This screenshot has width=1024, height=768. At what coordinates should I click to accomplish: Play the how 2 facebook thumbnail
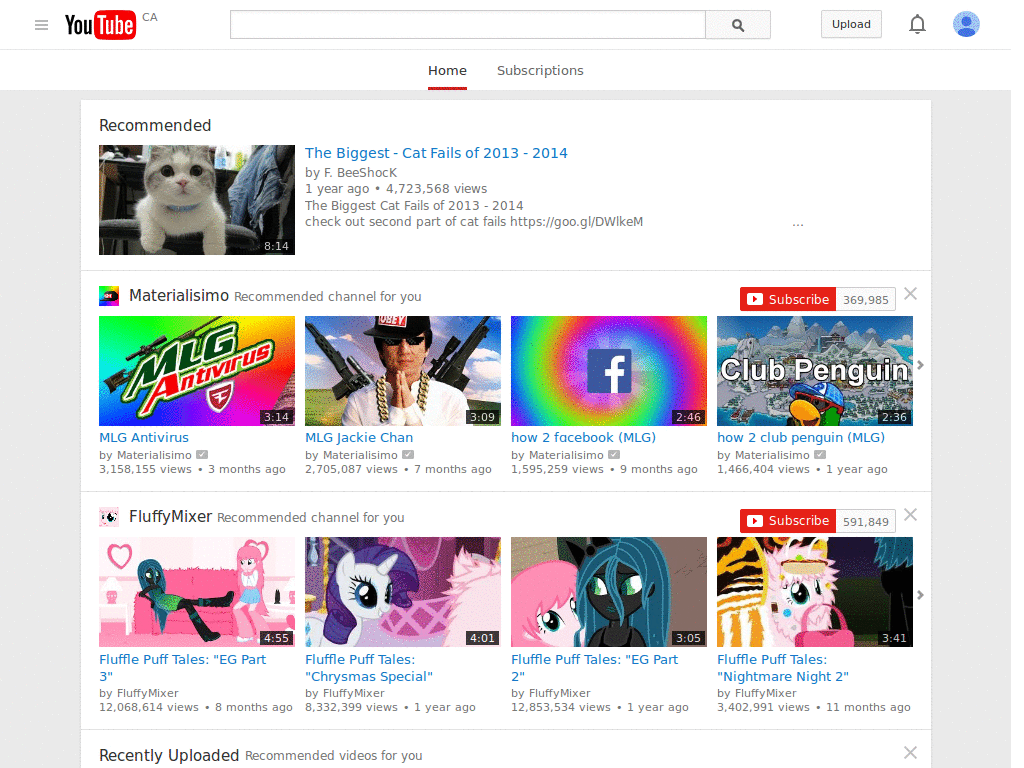pyautogui.click(x=609, y=371)
